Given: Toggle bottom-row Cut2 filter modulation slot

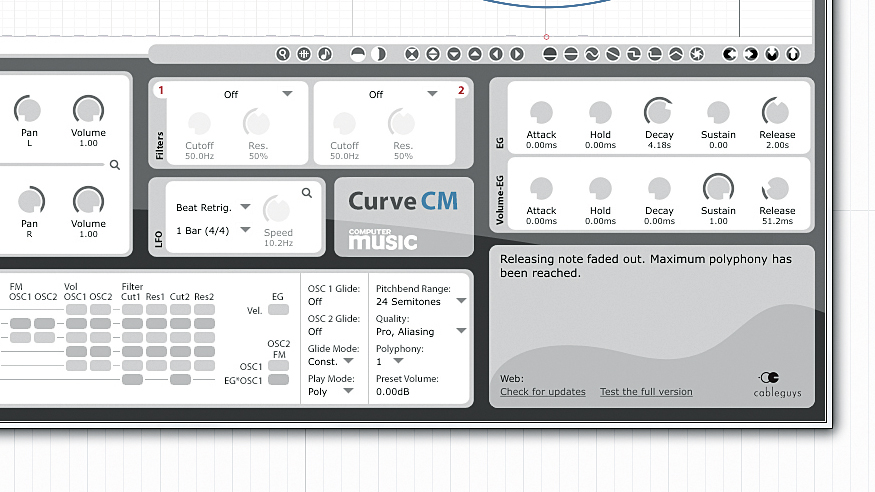Looking at the screenshot, I should coord(180,380).
